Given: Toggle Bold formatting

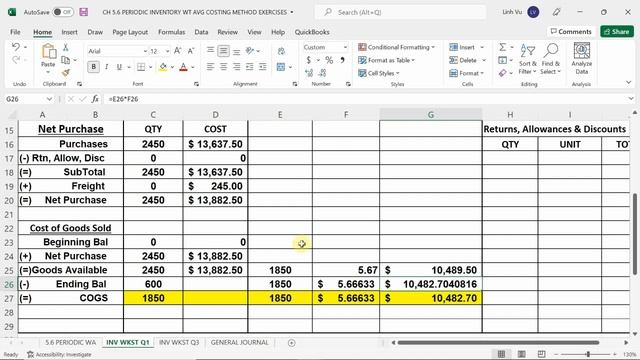Looking at the screenshot, I should tap(93, 67).
